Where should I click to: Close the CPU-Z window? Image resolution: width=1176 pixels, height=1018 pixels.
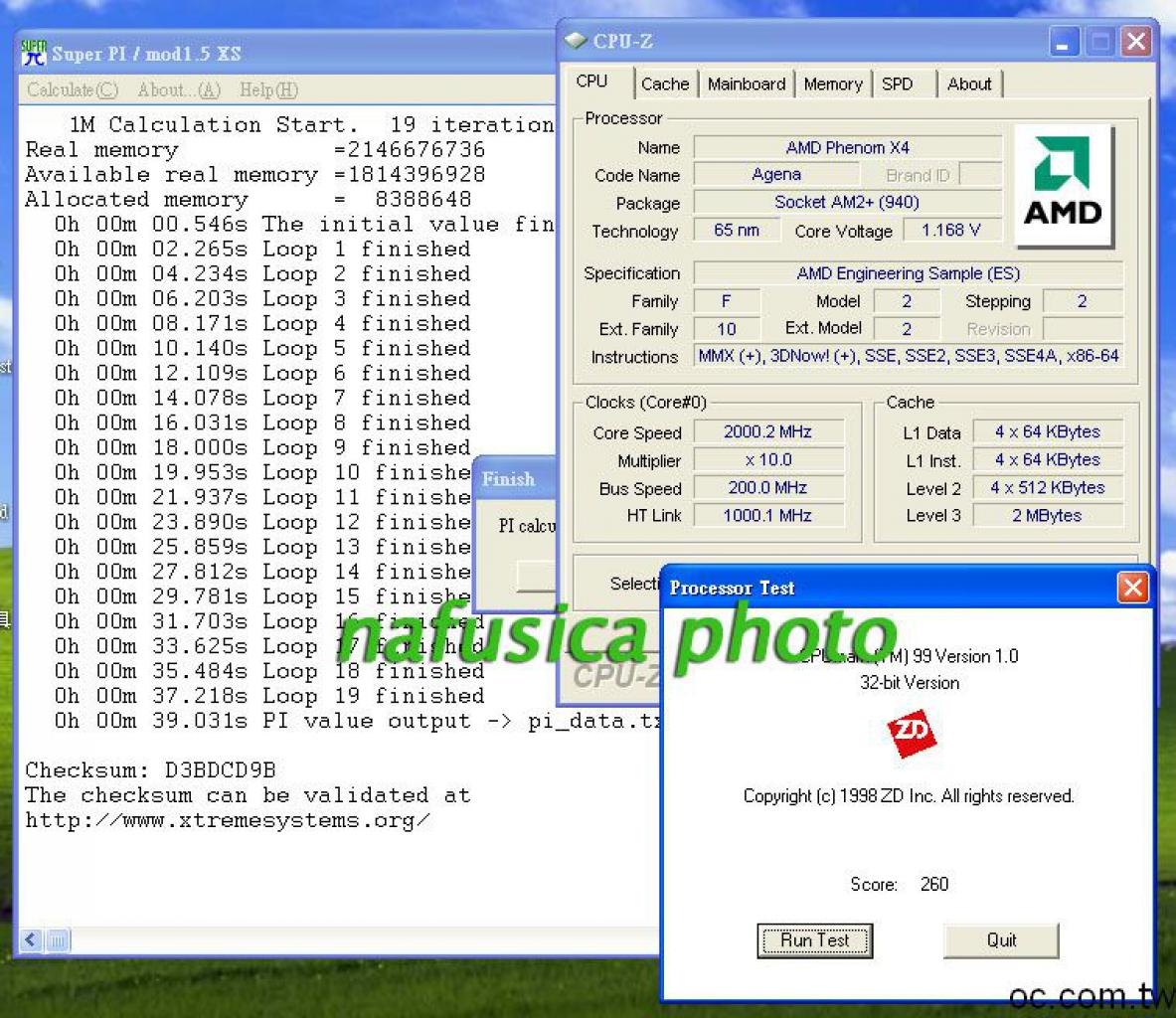tap(1136, 42)
